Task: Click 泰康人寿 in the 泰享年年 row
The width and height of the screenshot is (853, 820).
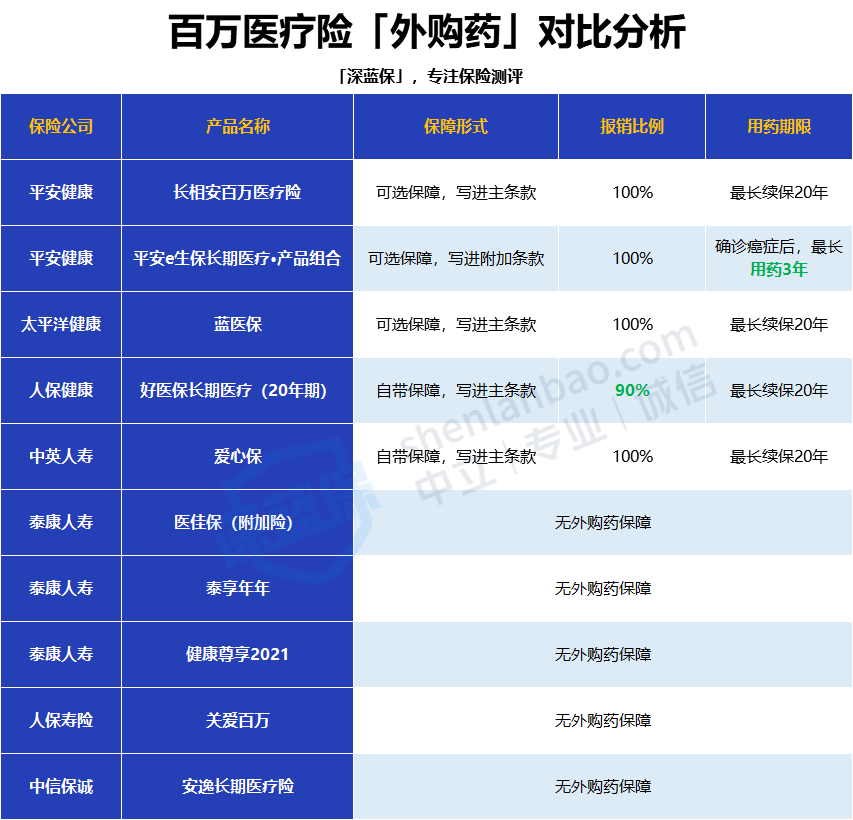Action: coord(61,588)
